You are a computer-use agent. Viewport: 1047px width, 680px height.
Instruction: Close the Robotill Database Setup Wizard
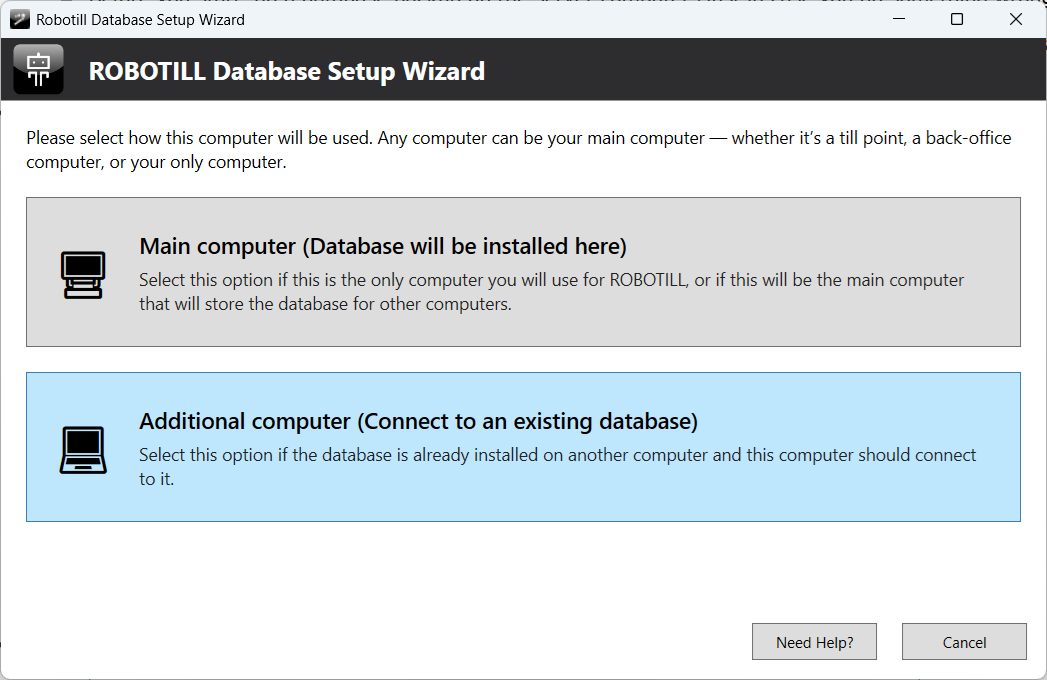pyautogui.click(x=1016, y=19)
